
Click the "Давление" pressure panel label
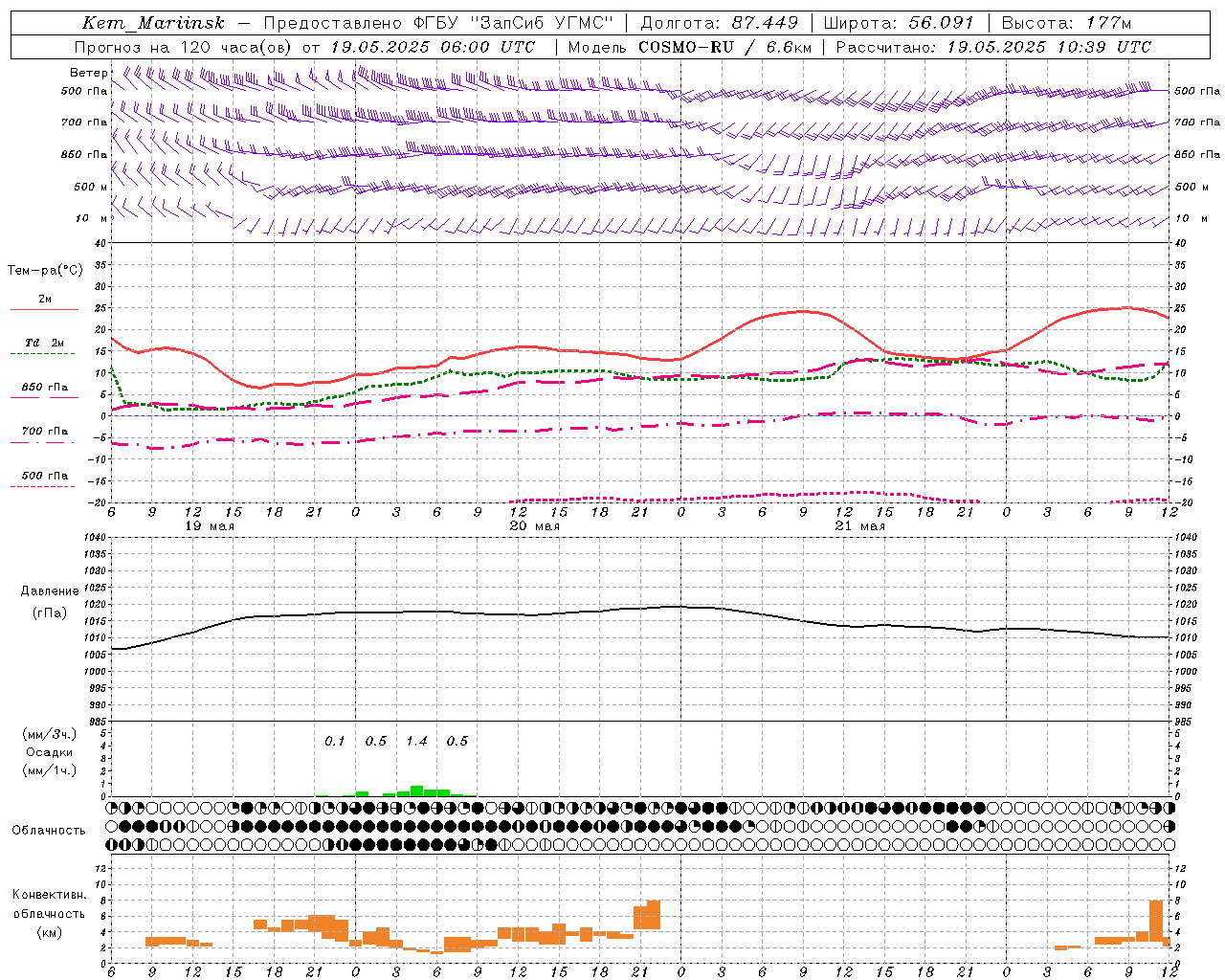[49, 591]
